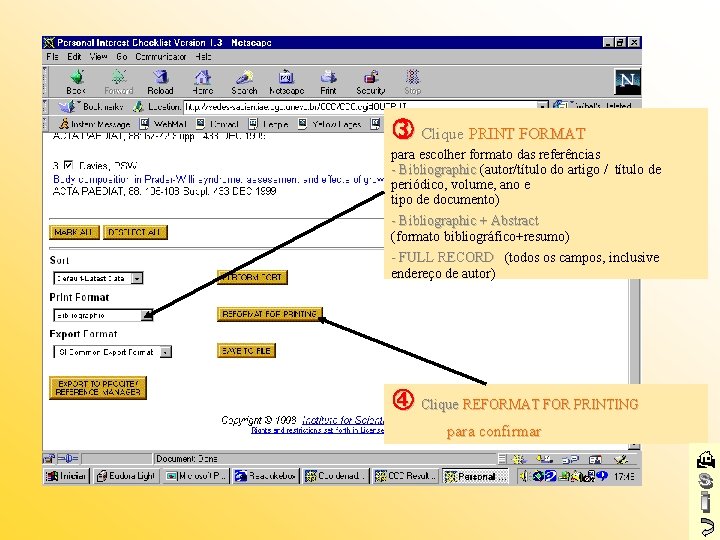The height and width of the screenshot is (540, 720).
Task: Click the status bar connection icon
Action: point(68,458)
